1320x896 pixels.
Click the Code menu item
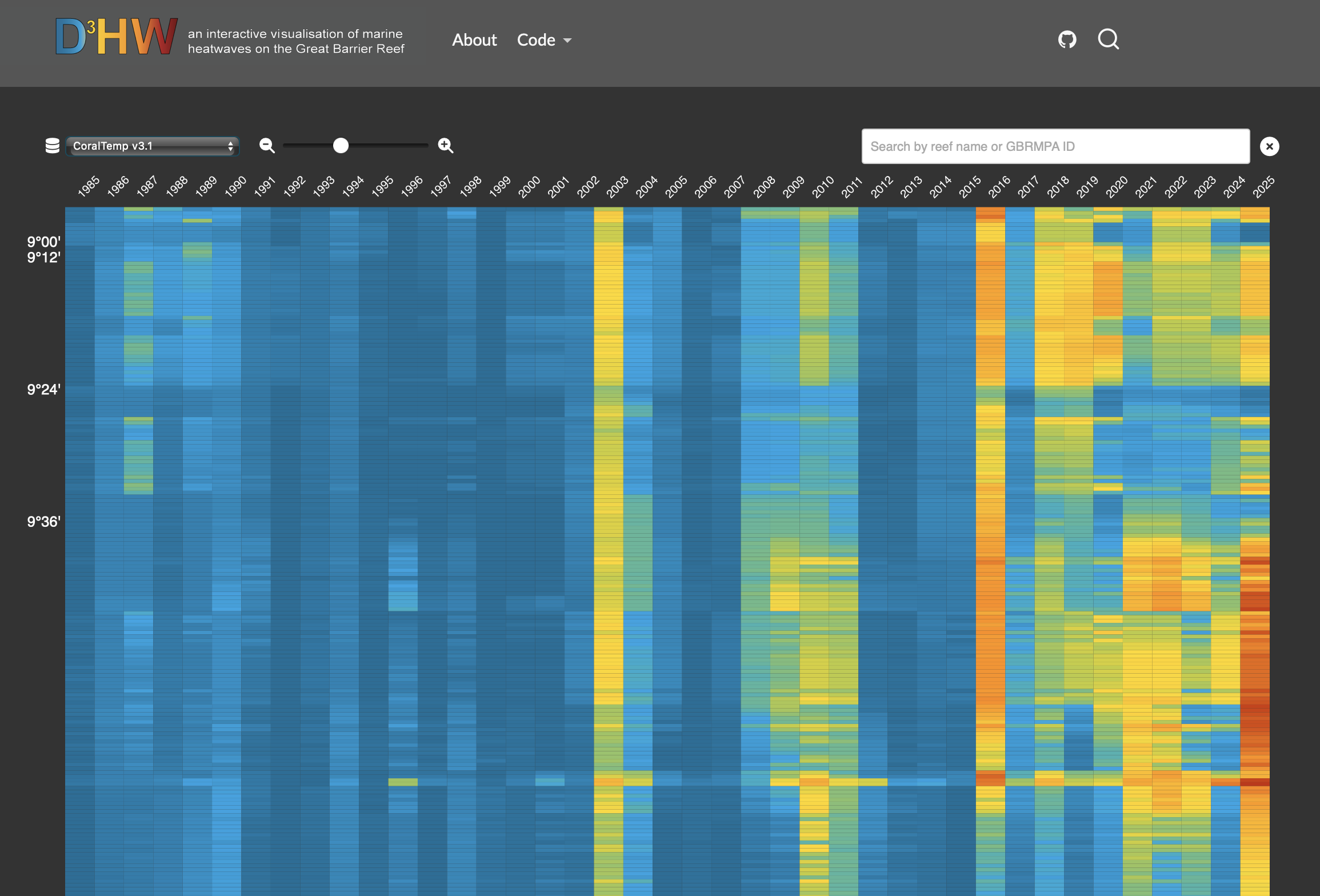(x=536, y=40)
